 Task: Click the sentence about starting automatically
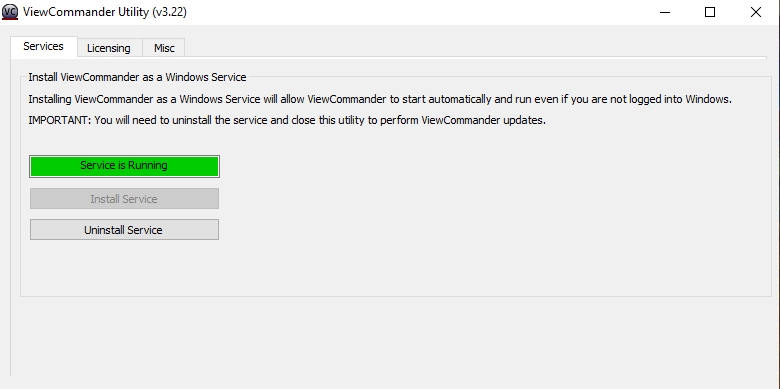tap(380, 99)
